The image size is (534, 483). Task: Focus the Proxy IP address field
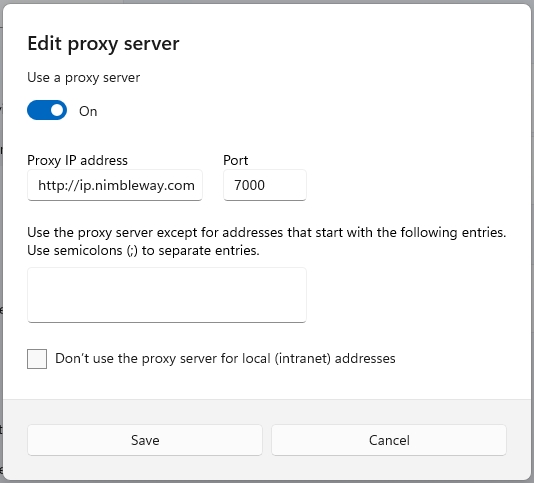115,185
